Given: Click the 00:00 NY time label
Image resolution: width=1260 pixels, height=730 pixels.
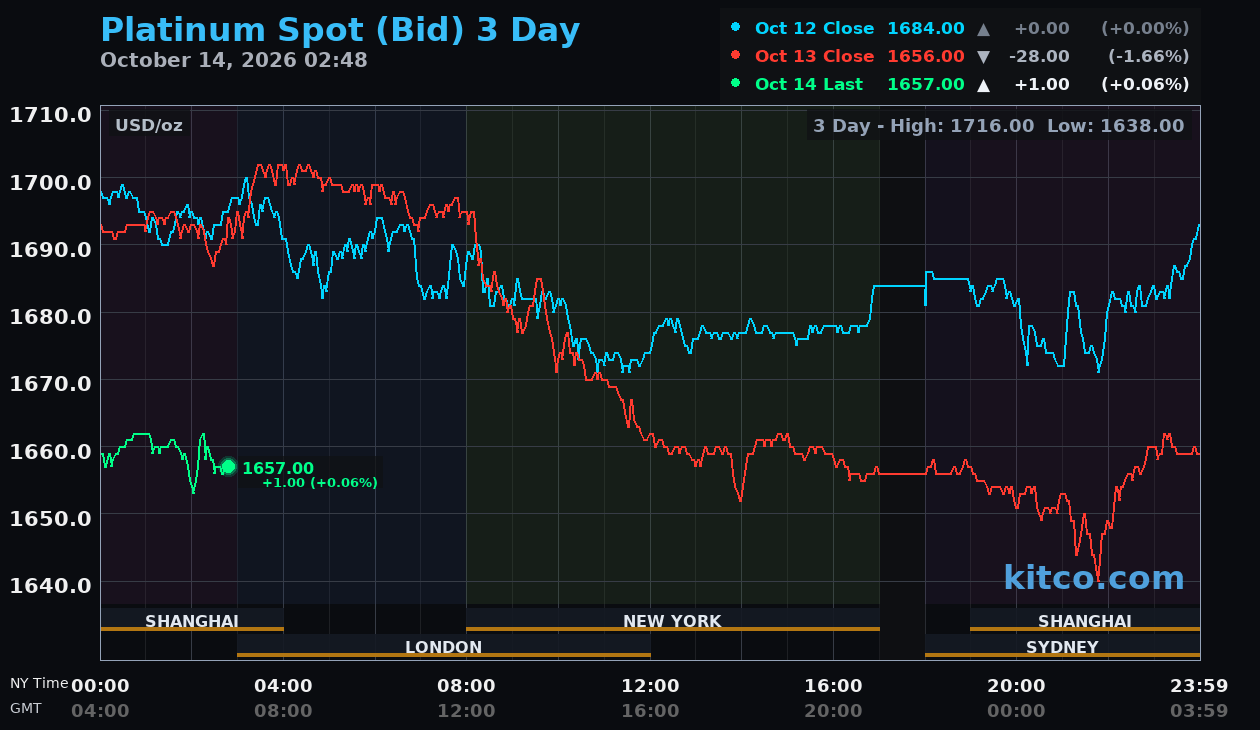Looking at the screenshot, I should pos(100,686).
